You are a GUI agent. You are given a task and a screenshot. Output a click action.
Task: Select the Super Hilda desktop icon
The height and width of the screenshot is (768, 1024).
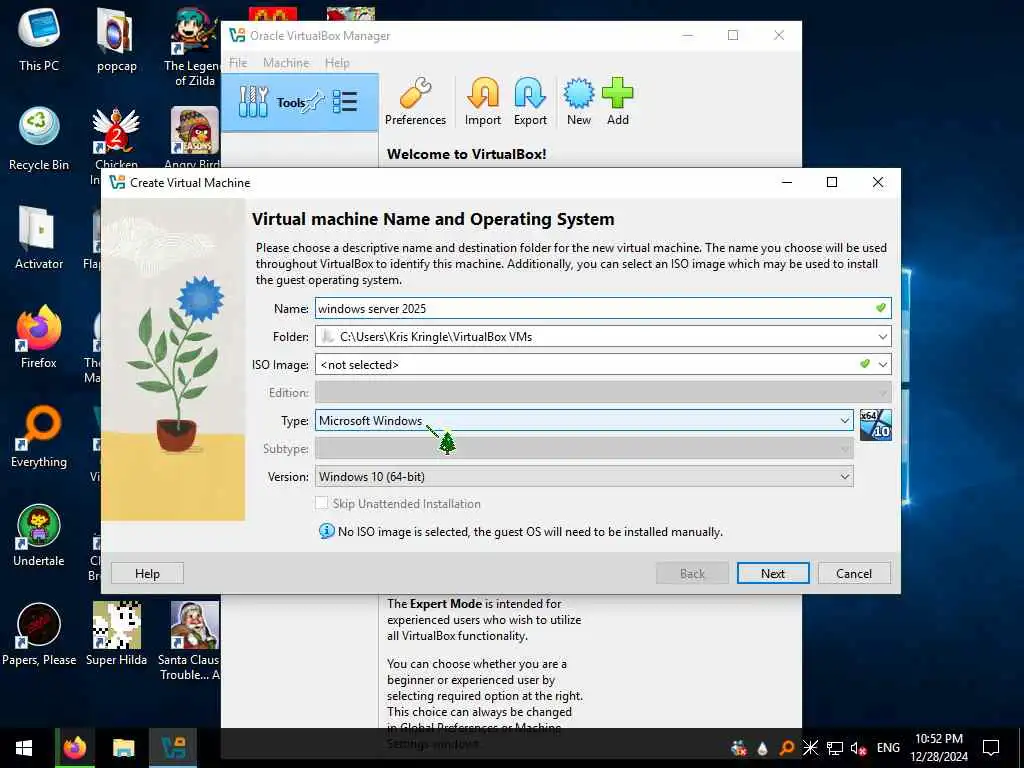tap(116, 633)
